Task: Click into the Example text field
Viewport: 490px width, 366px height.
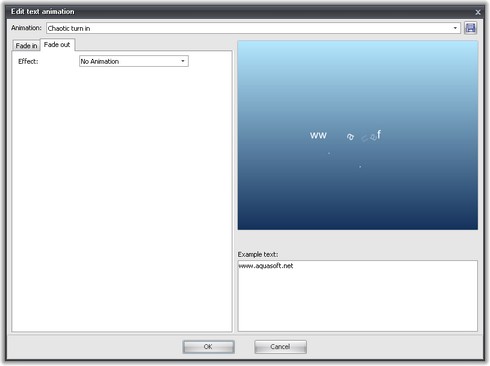Action: tap(358, 296)
